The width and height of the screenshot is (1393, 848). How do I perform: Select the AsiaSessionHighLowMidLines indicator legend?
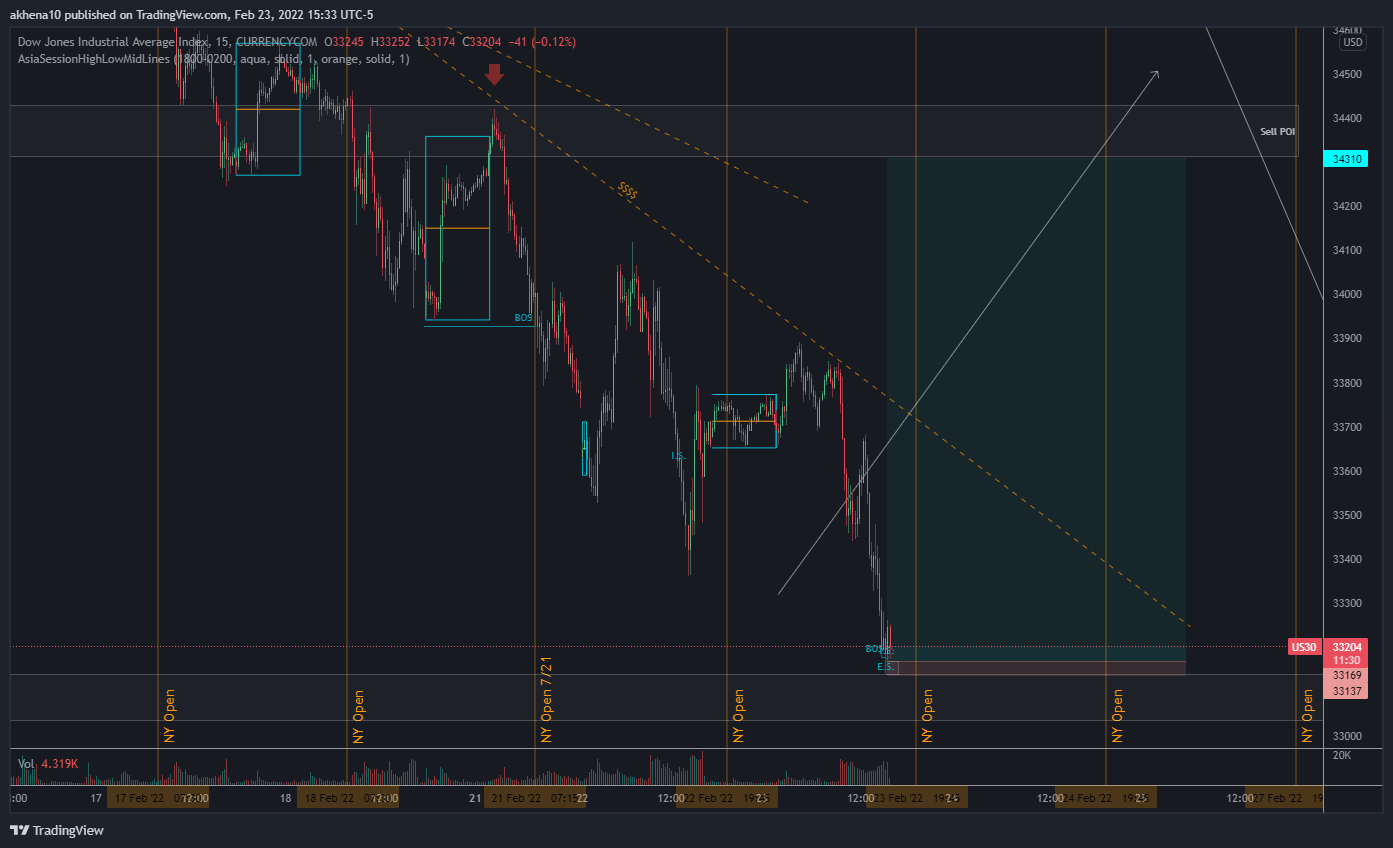pyautogui.click(x=213, y=59)
